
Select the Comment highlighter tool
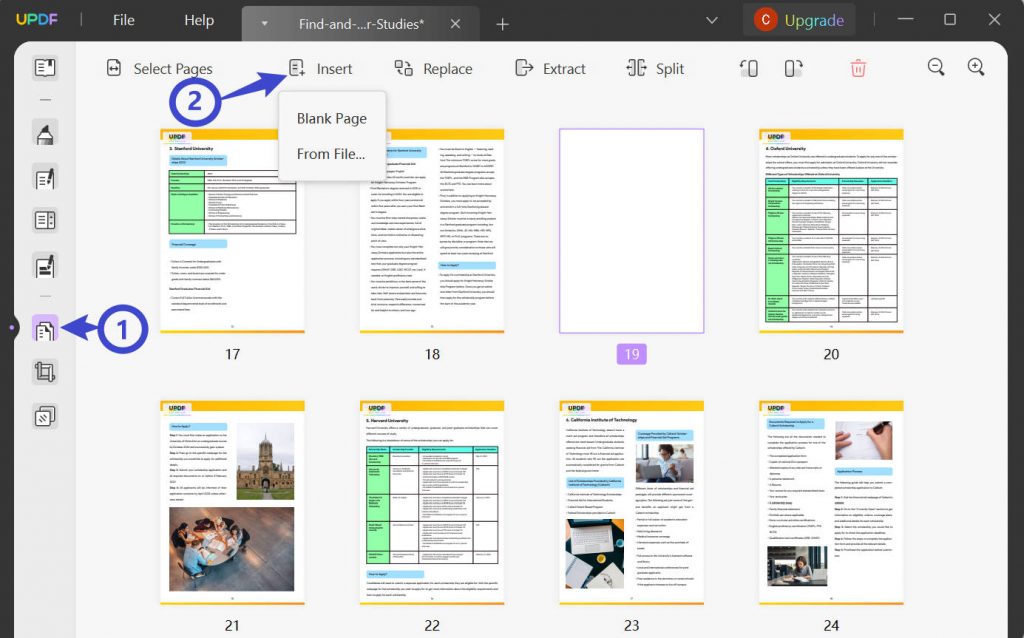click(x=43, y=131)
